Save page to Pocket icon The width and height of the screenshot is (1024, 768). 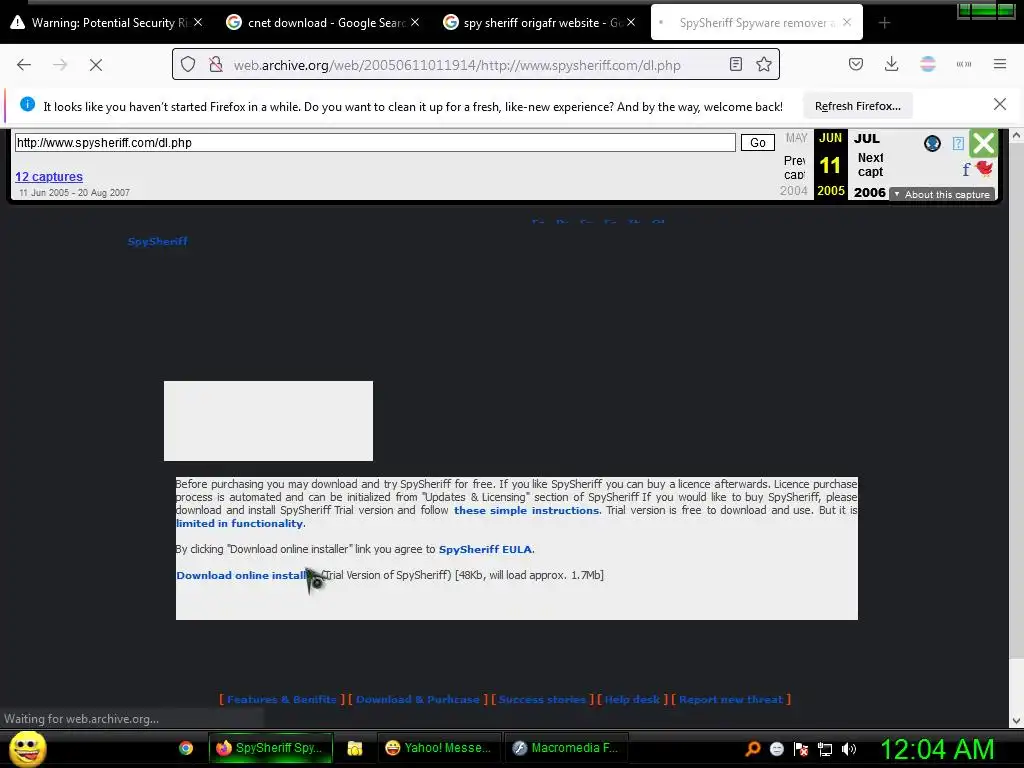(x=856, y=64)
